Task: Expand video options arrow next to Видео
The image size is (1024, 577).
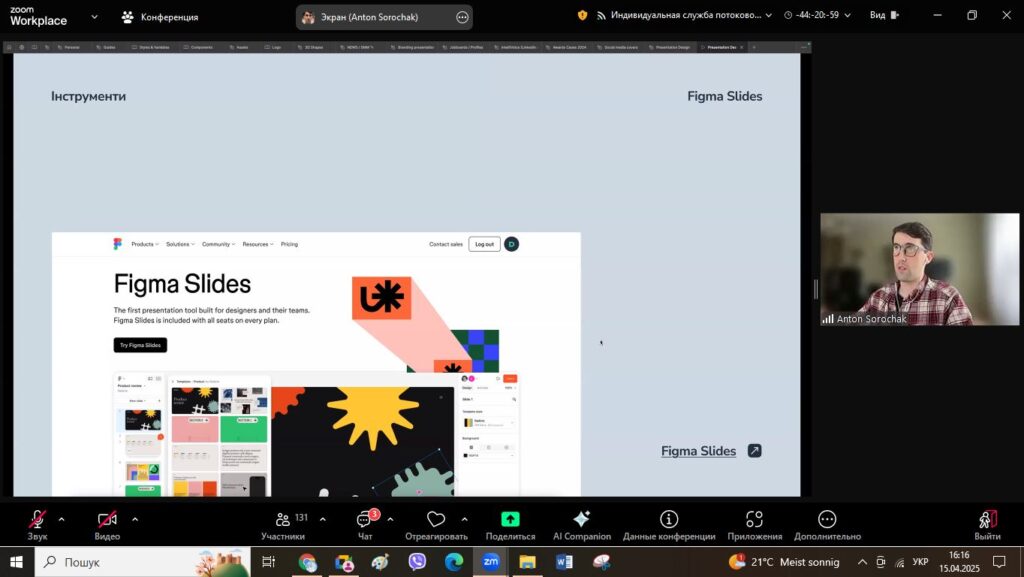Action: tap(135, 520)
